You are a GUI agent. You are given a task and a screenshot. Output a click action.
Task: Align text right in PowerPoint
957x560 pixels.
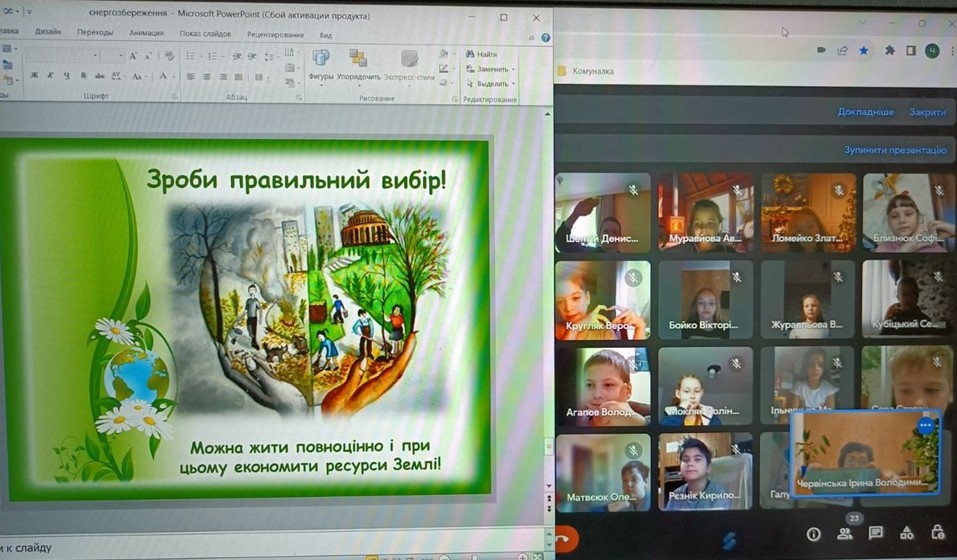point(223,77)
